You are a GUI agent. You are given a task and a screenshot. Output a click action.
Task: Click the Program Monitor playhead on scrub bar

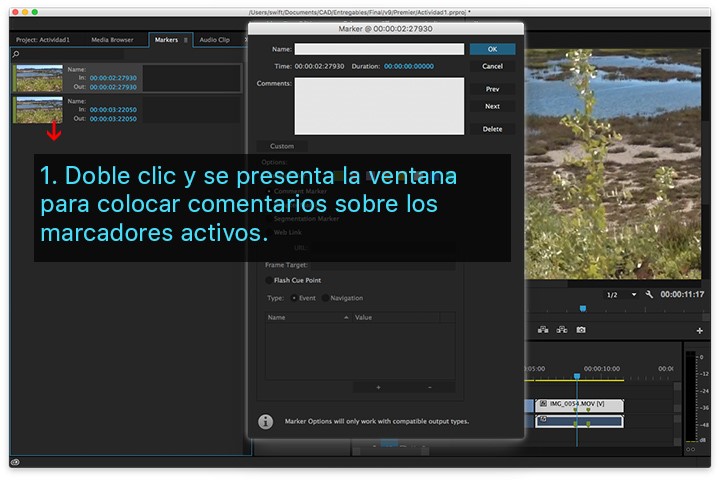tap(583, 308)
